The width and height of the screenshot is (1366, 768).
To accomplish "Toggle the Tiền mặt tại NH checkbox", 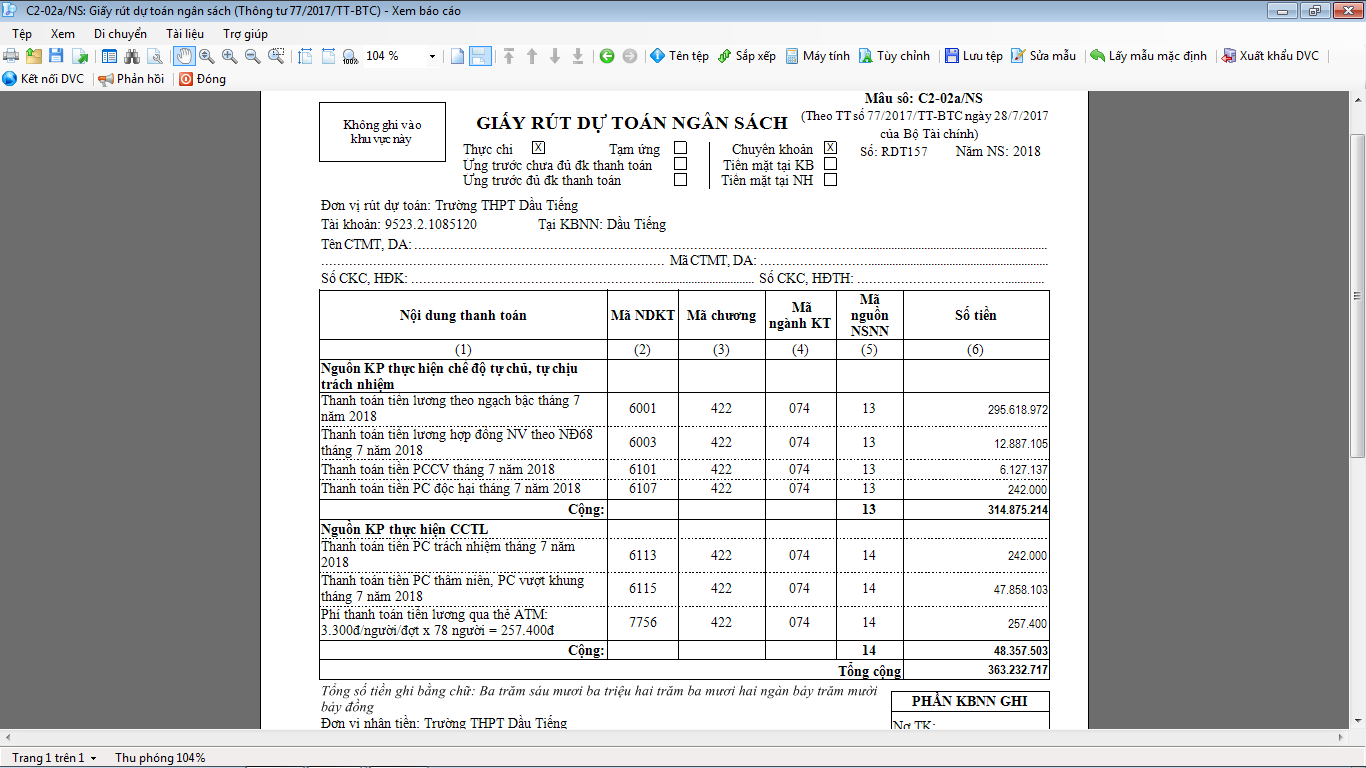I will coord(830,180).
